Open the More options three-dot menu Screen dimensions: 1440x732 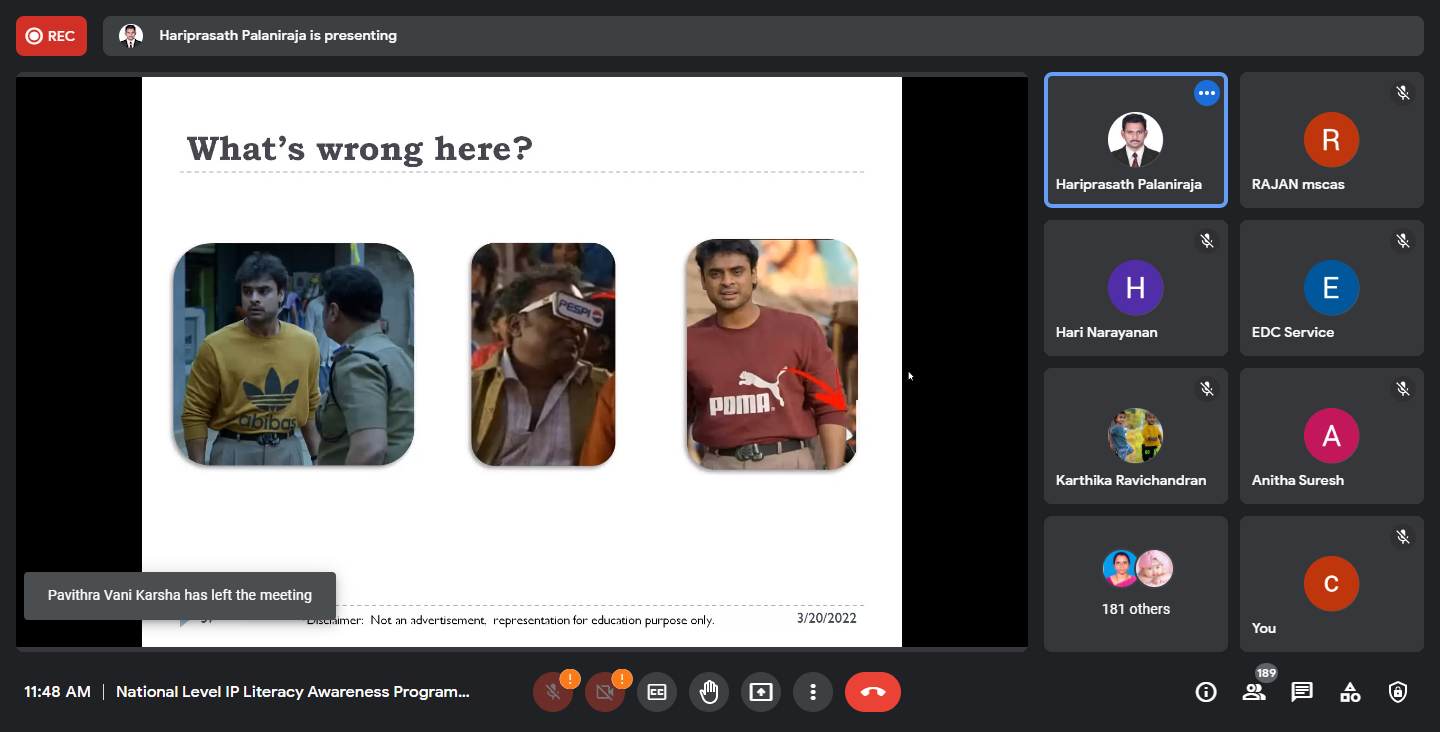(x=813, y=692)
